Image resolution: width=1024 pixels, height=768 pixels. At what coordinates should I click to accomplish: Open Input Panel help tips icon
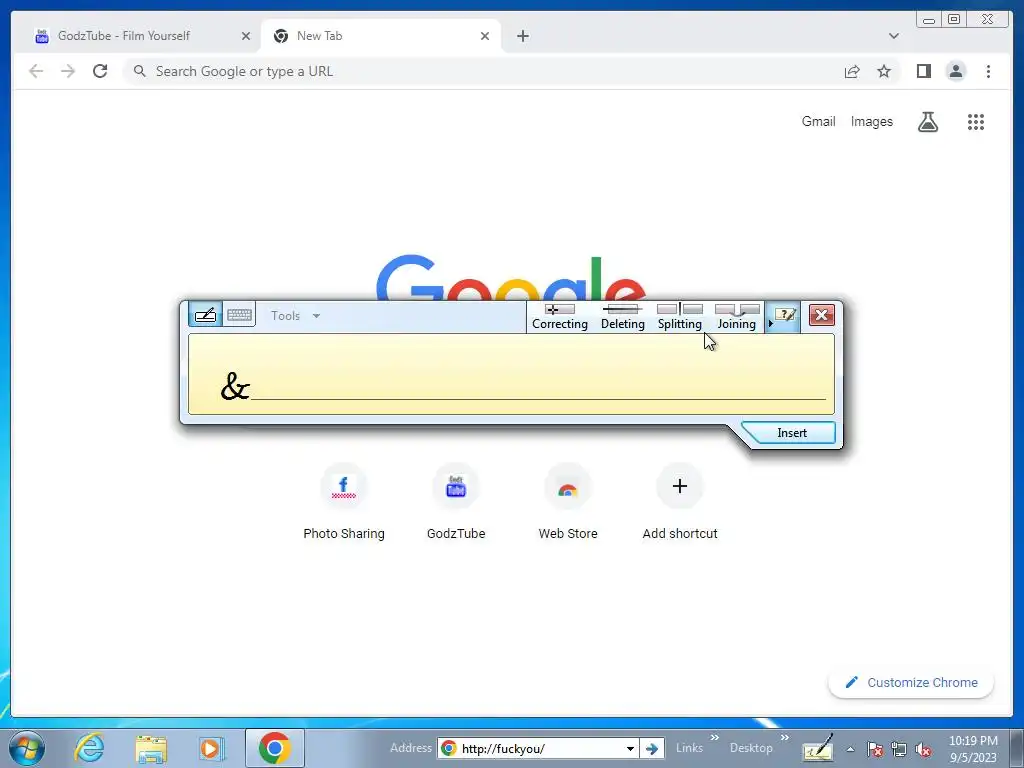click(784, 316)
